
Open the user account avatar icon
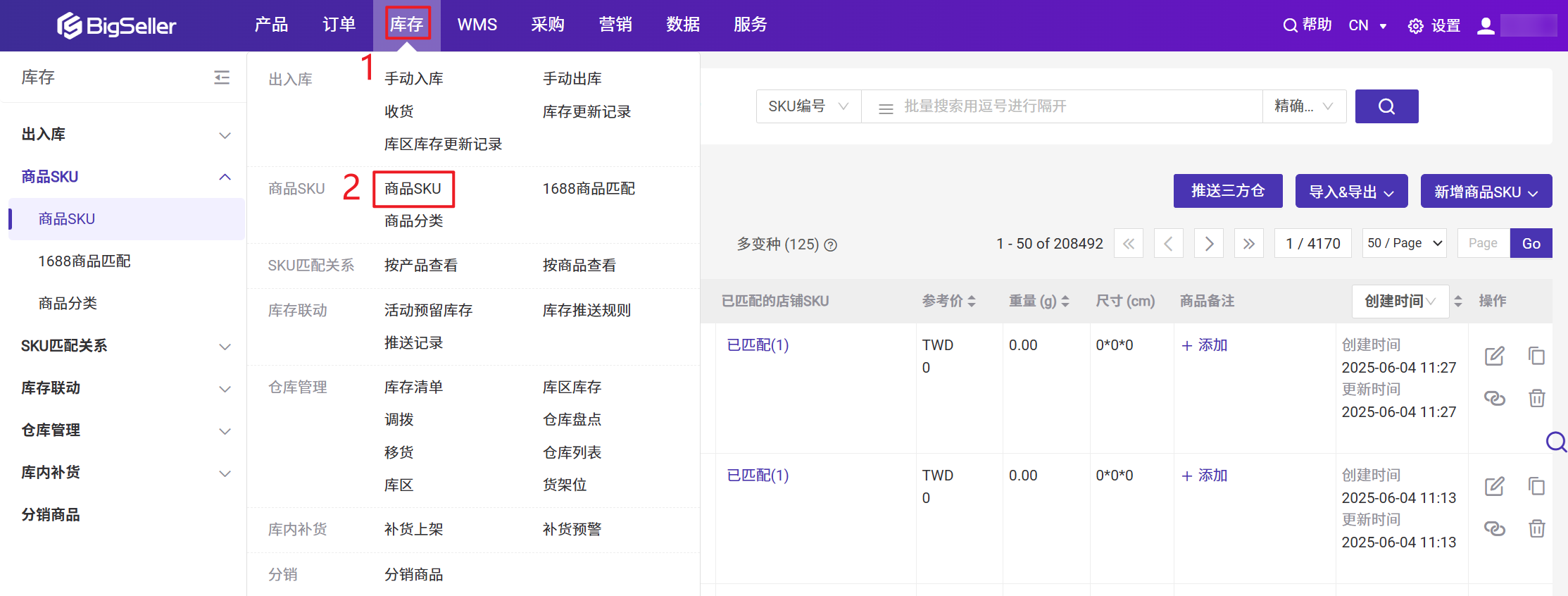(x=1486, y=26)
